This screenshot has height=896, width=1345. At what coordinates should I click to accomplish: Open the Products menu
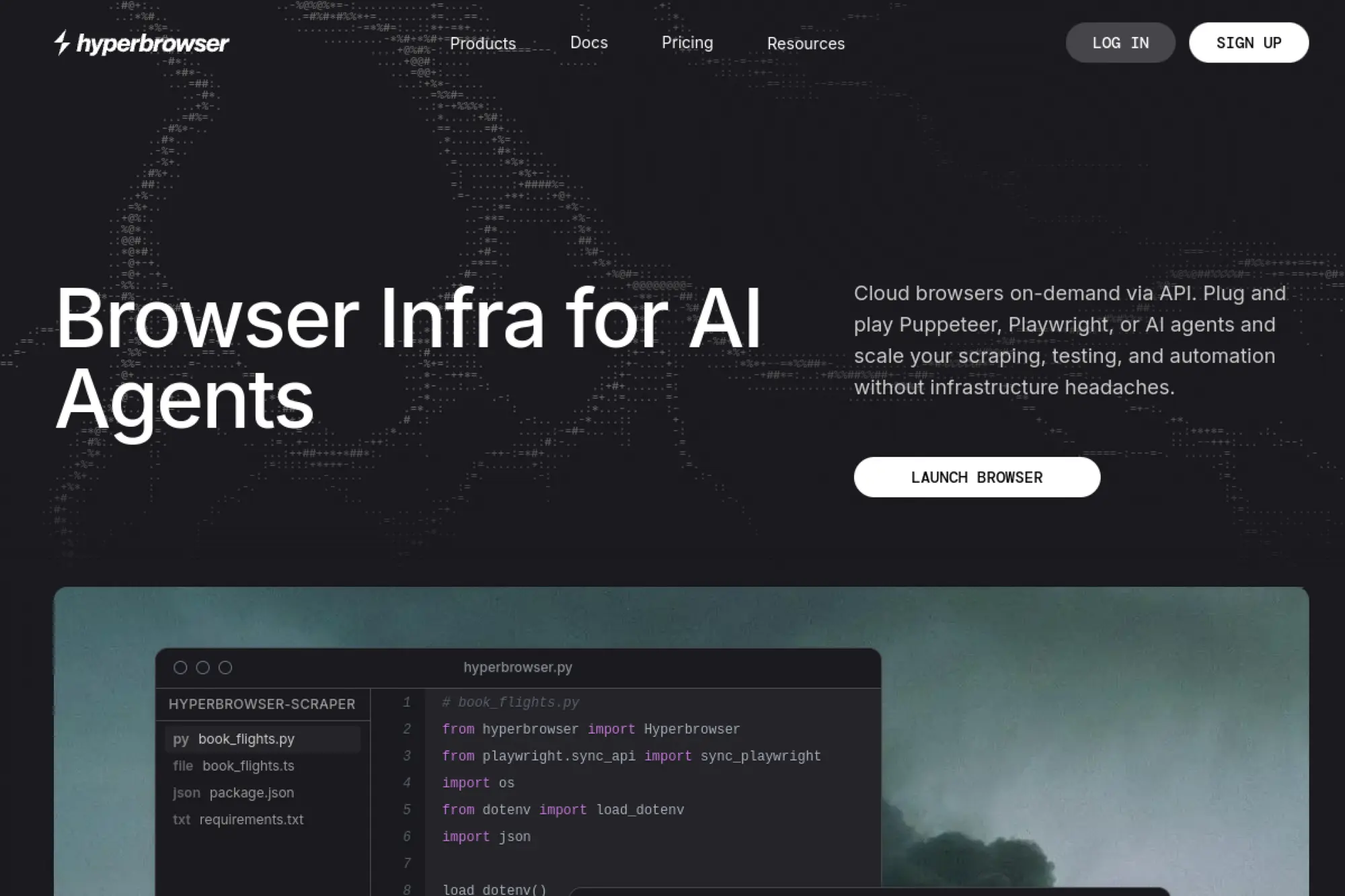[x=484, y=43]
